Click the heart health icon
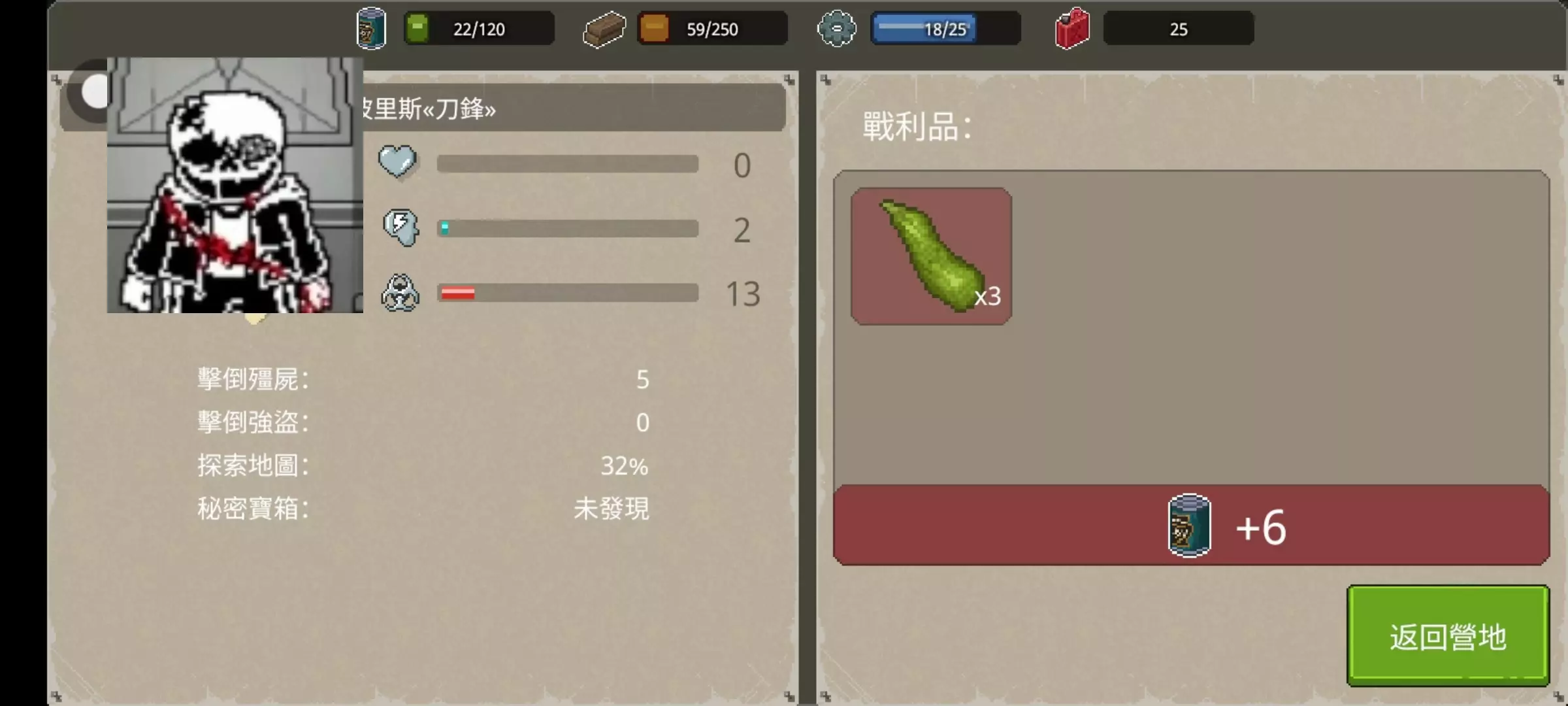The image size is (1568, 706). tap(397, 162)
